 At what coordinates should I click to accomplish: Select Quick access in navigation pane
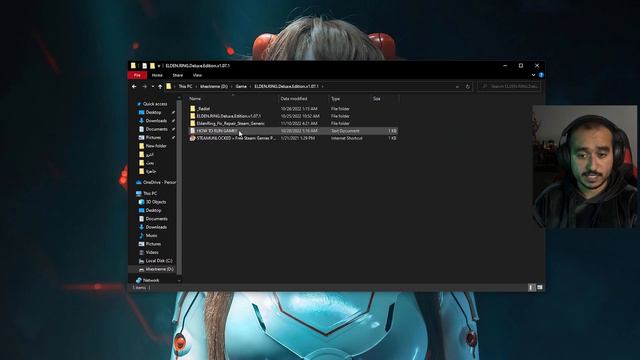(155, 104)
